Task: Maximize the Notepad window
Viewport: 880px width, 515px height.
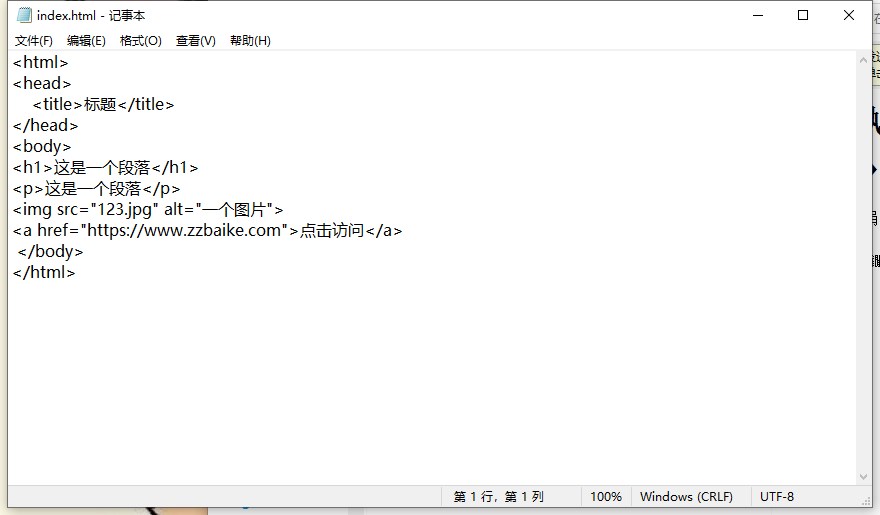Action: [x=803, y=16]
